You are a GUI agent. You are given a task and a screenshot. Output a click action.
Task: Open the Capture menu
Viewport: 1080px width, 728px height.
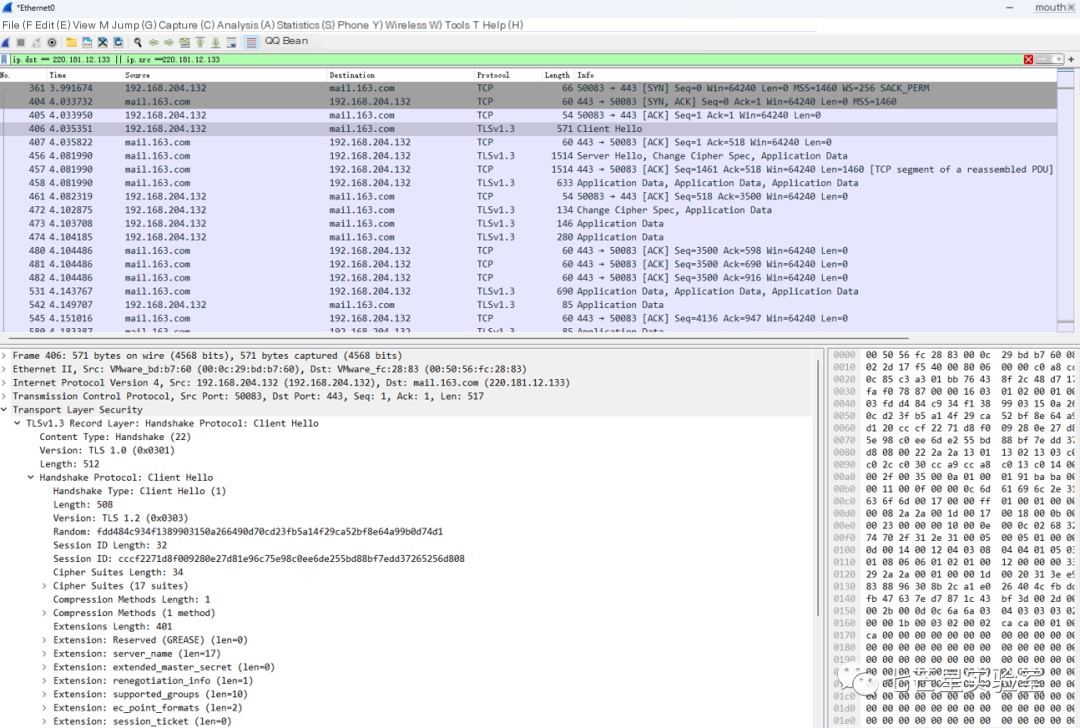(187, 25)
